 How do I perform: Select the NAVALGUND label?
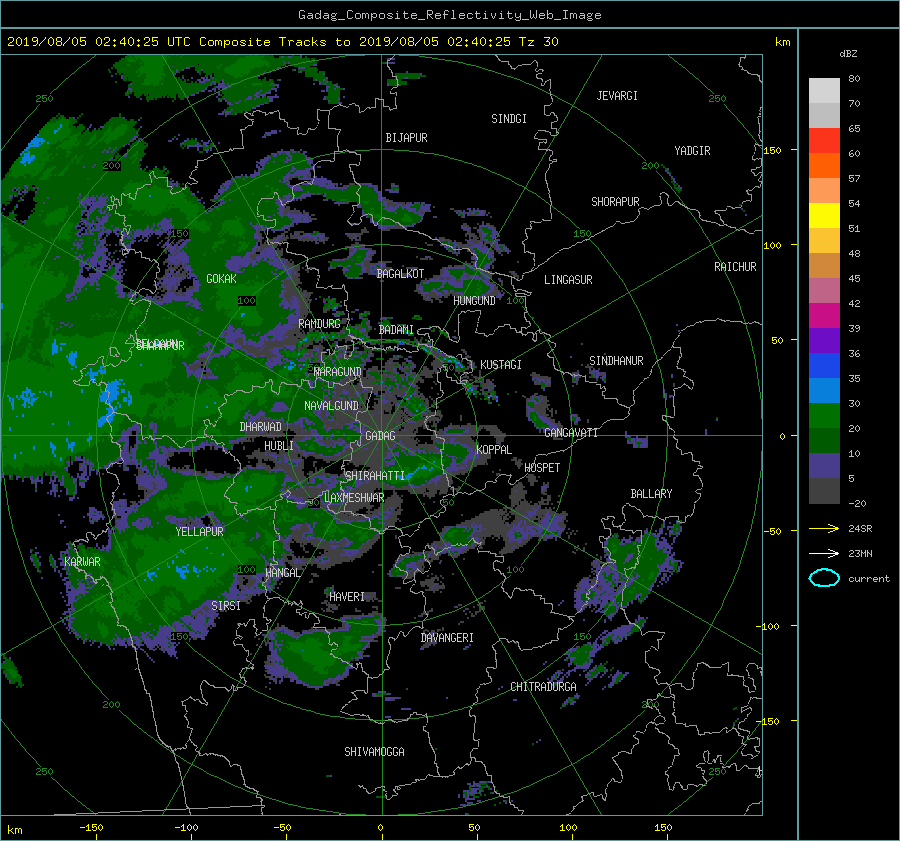coord(331,406)
